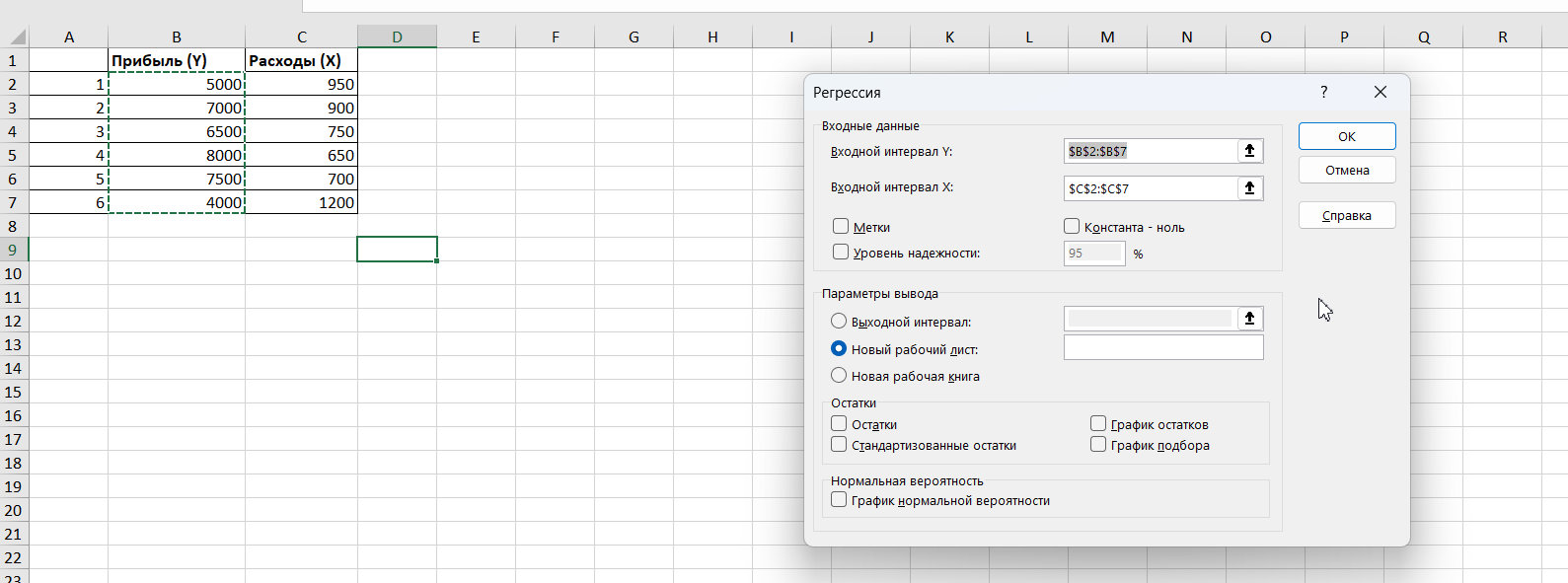The image size is (1568, 583).
Task: Open Справка help button
Action: point(1346,216)
